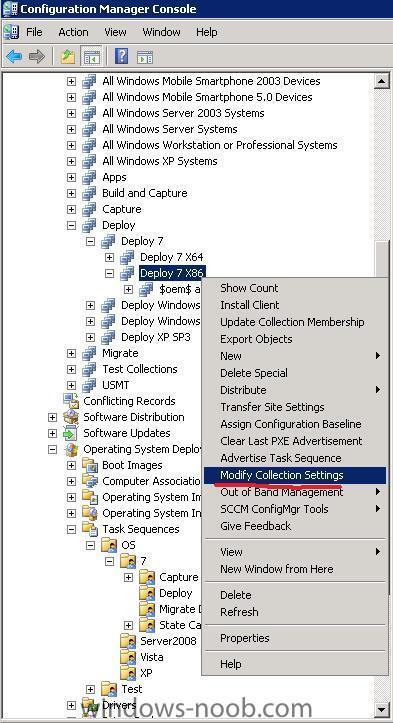The width and height of the screenshot is (393, 723).
Task: Expand the Deploy 7 X64 node
Action: (109, 257)
